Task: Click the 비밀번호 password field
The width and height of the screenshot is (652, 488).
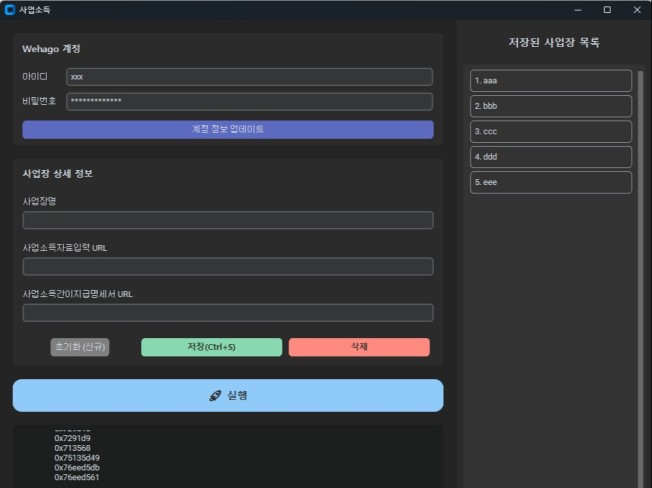Action: (249, 102)
